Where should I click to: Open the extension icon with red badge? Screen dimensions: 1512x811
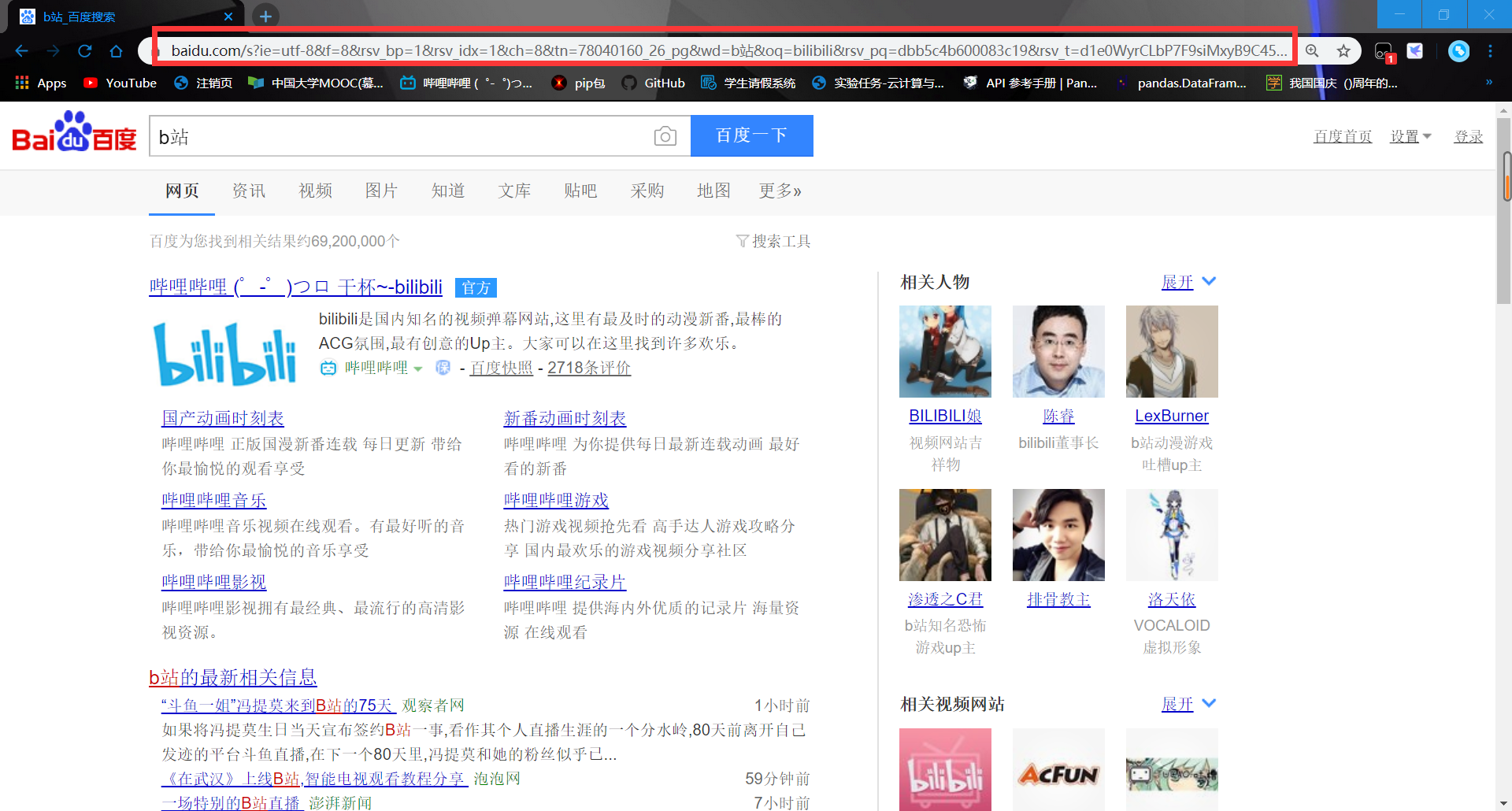coord(1384,52)
